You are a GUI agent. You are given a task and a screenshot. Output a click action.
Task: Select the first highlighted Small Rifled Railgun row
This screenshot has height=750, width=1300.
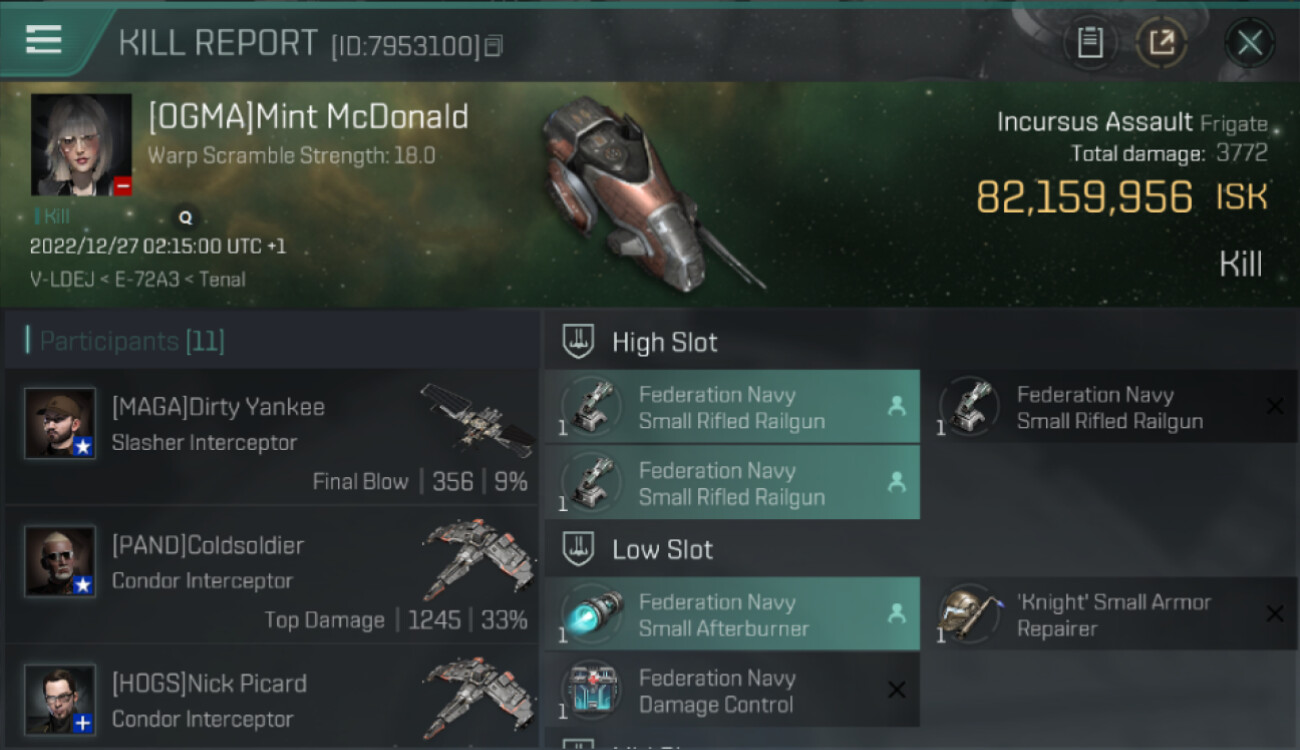732,407
